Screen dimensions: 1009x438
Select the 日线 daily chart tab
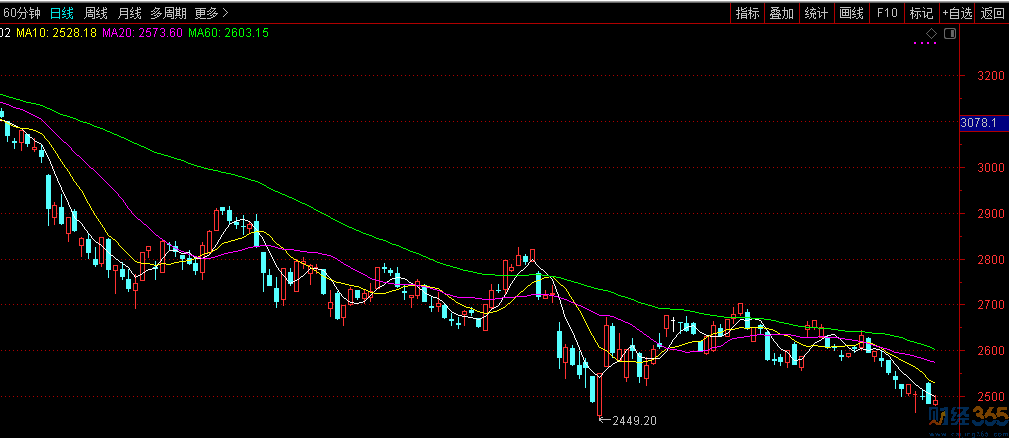pos(62,13)
